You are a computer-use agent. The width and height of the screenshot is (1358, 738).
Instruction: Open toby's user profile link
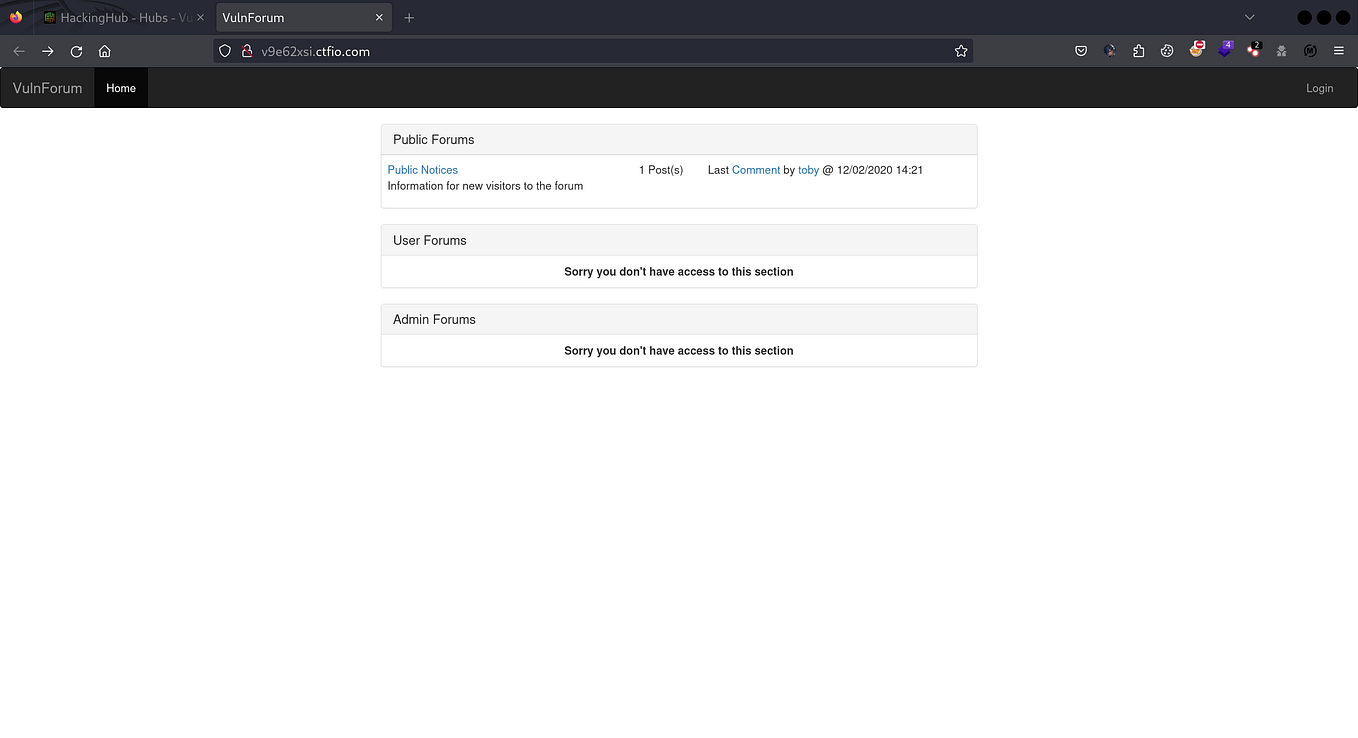808,169
